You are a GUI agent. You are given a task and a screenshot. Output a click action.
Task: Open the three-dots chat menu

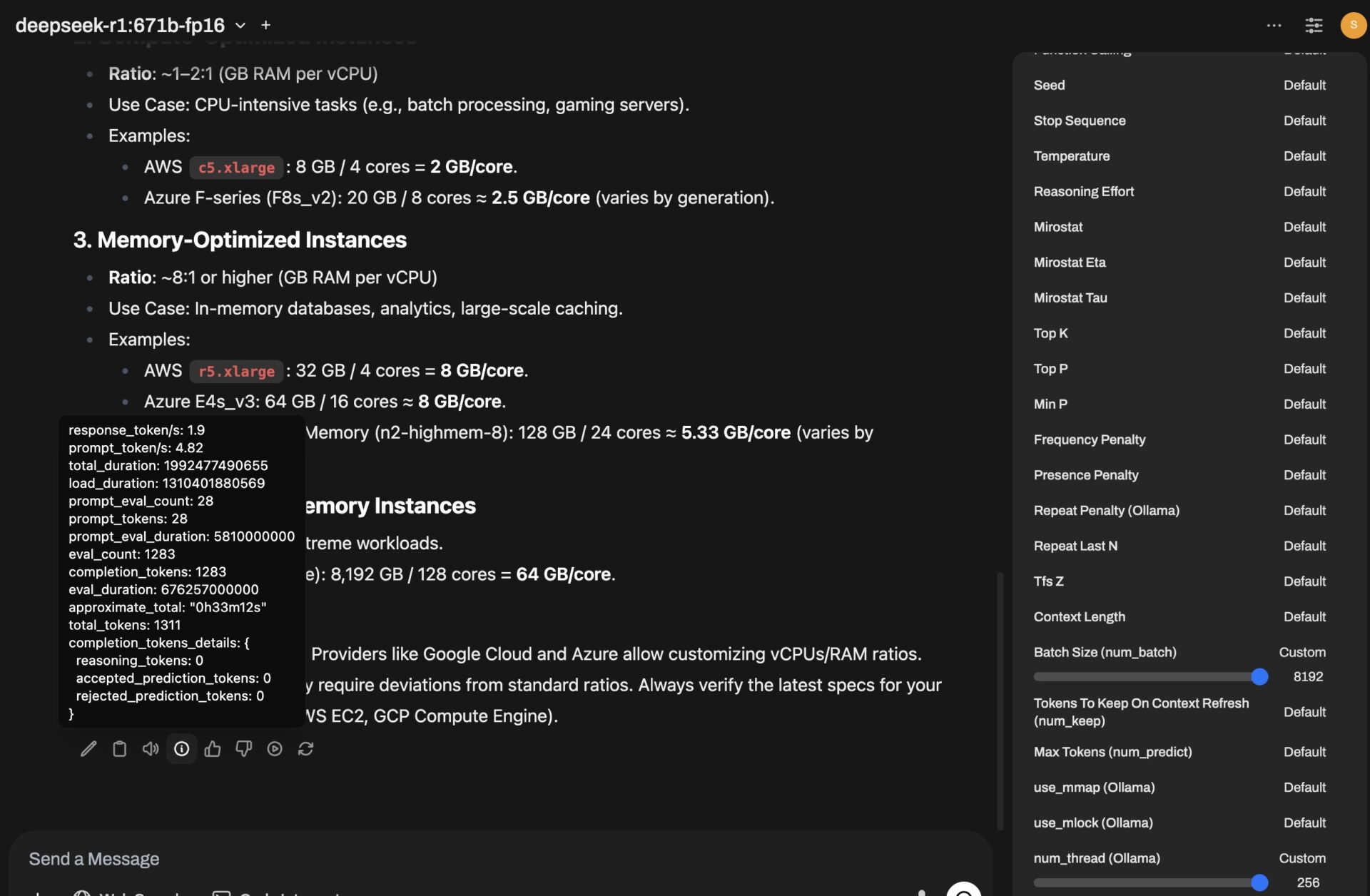tap(1274, 25)
